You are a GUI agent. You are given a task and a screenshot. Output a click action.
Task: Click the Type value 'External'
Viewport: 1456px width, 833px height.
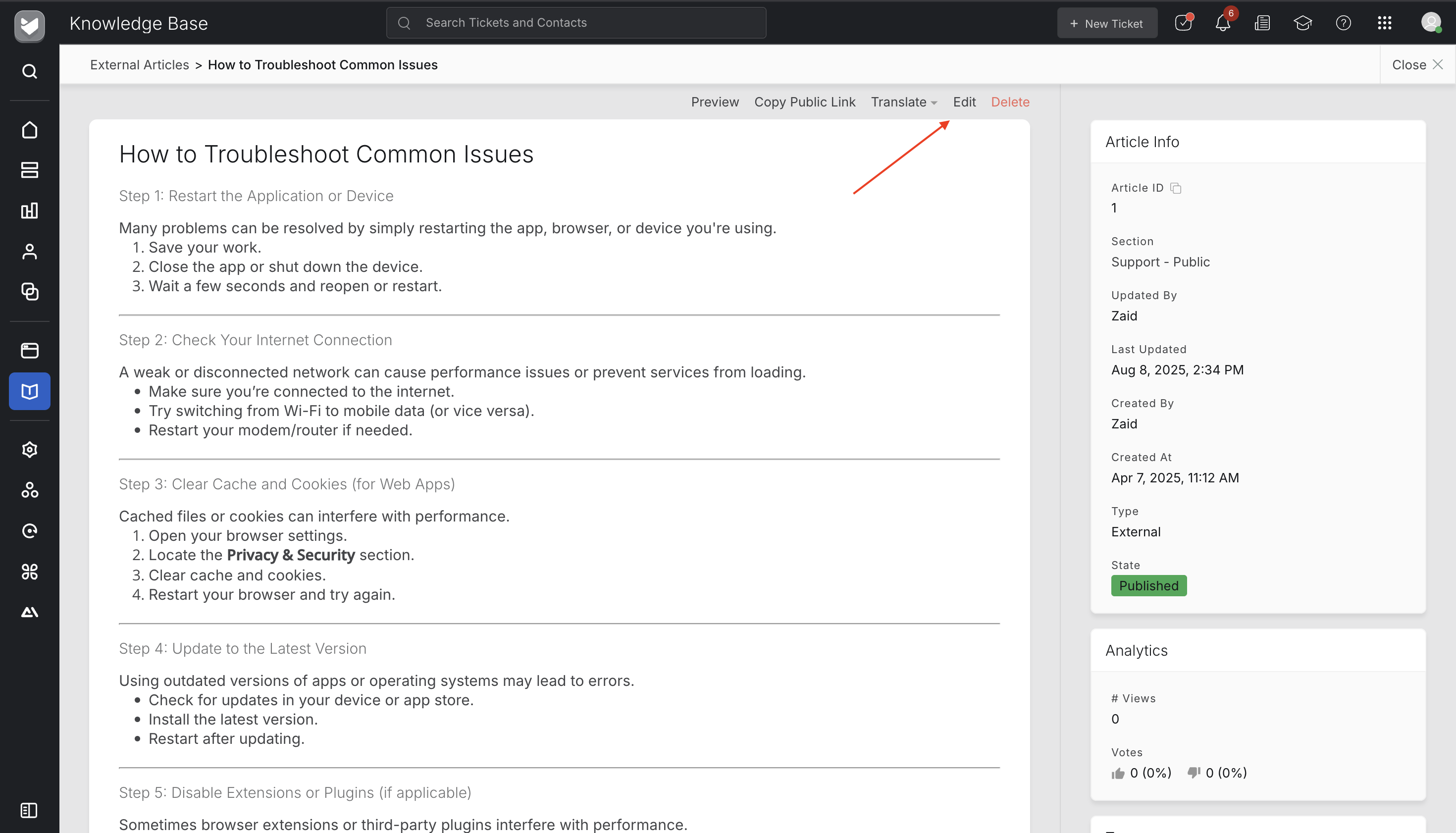pyautogui.click(x=1136, y=532)
